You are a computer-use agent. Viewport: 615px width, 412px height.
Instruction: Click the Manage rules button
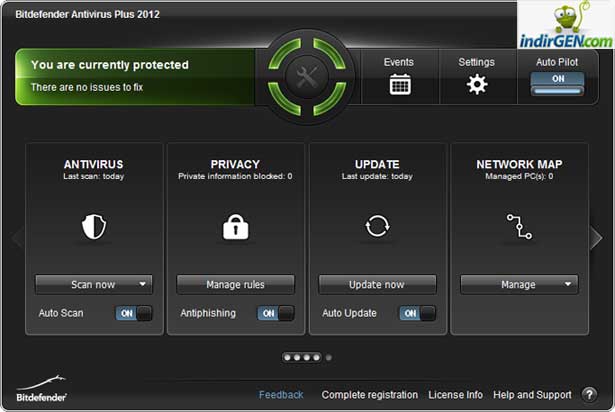click(235, 284)
